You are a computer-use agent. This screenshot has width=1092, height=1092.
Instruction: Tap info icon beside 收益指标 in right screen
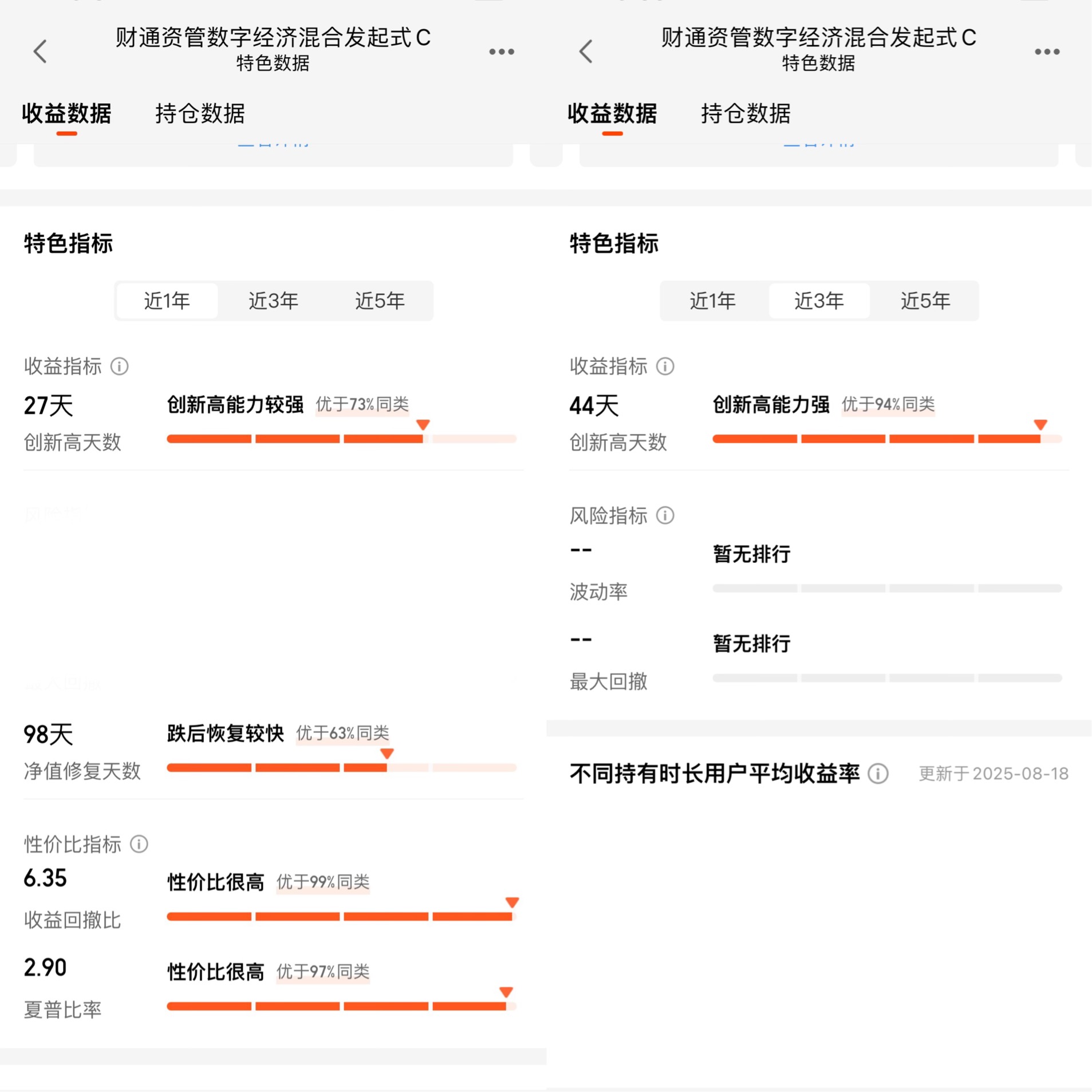(x=665, y=366)
